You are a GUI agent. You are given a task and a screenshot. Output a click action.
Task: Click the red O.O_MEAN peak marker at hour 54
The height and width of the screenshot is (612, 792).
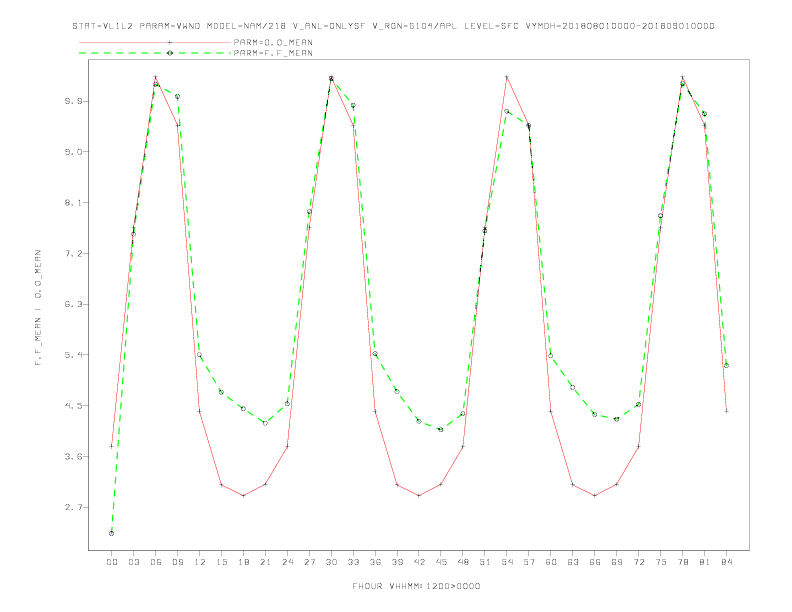[x=507, y=77]
